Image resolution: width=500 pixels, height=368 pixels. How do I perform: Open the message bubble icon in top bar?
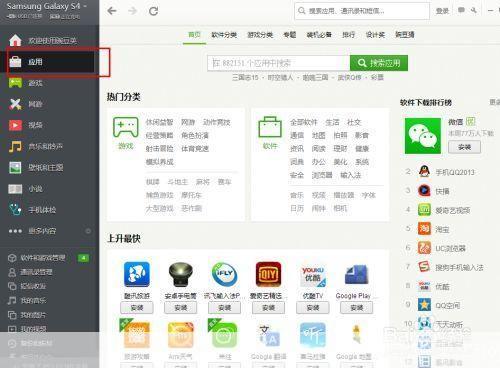pos(461,10)
